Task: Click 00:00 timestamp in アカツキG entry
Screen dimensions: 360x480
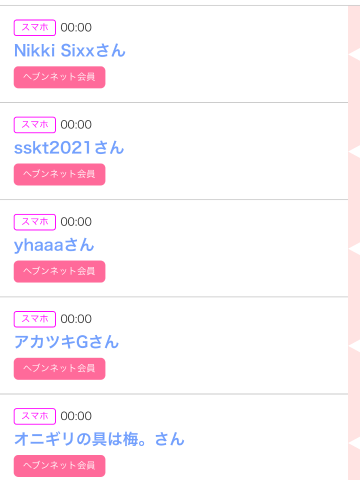Action: click(76, 319)
